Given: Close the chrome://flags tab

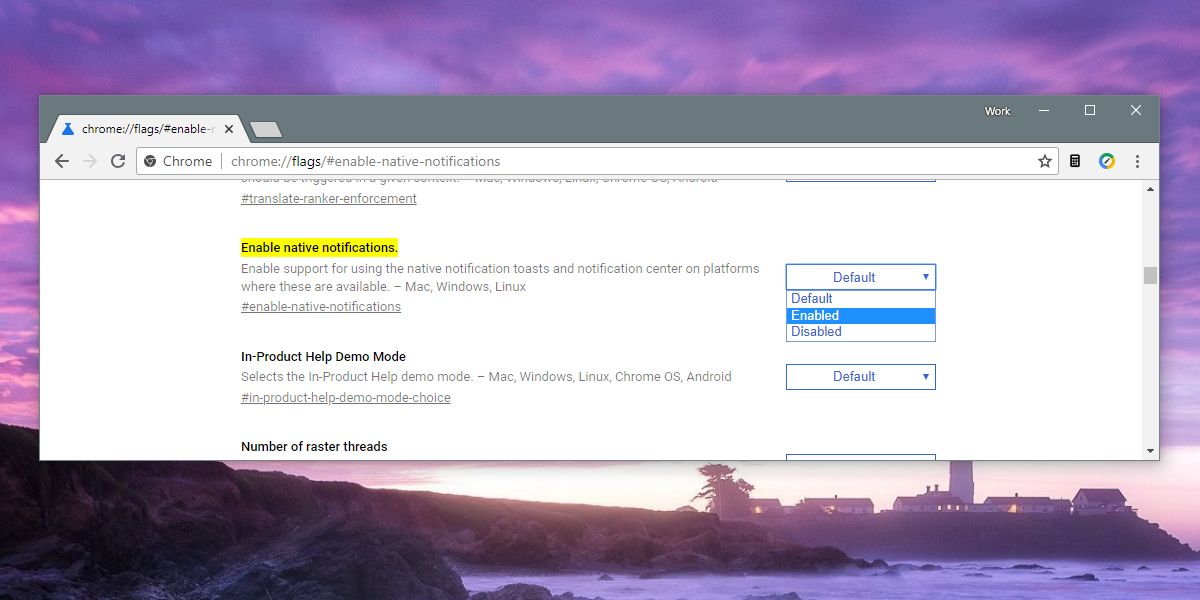Looking at the screenshot, I should point(229,130).
